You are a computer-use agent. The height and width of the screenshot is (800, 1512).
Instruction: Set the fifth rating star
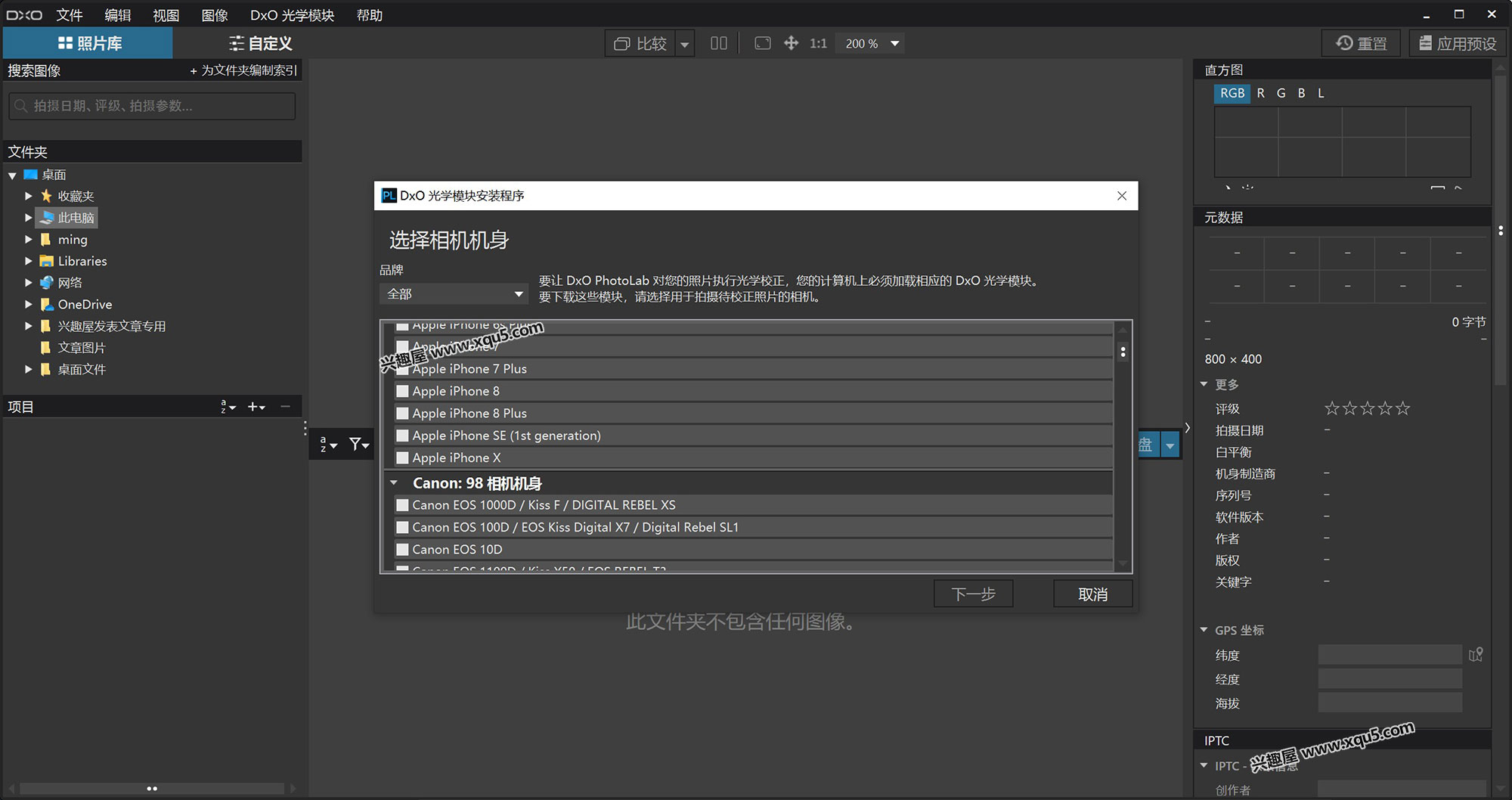[1403, 408]
